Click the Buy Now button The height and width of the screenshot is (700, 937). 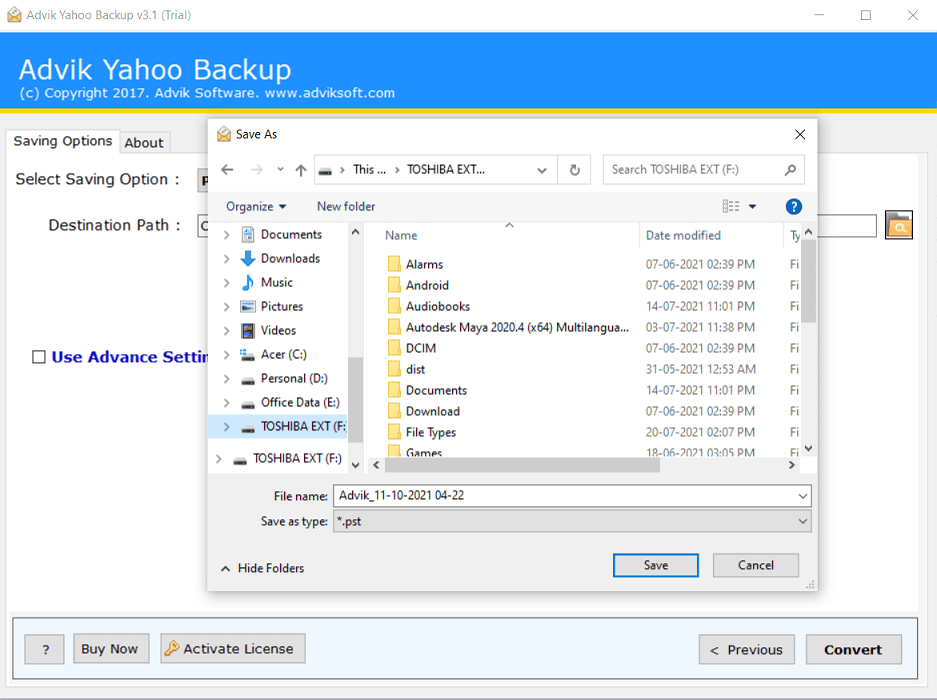click(111, 649)
